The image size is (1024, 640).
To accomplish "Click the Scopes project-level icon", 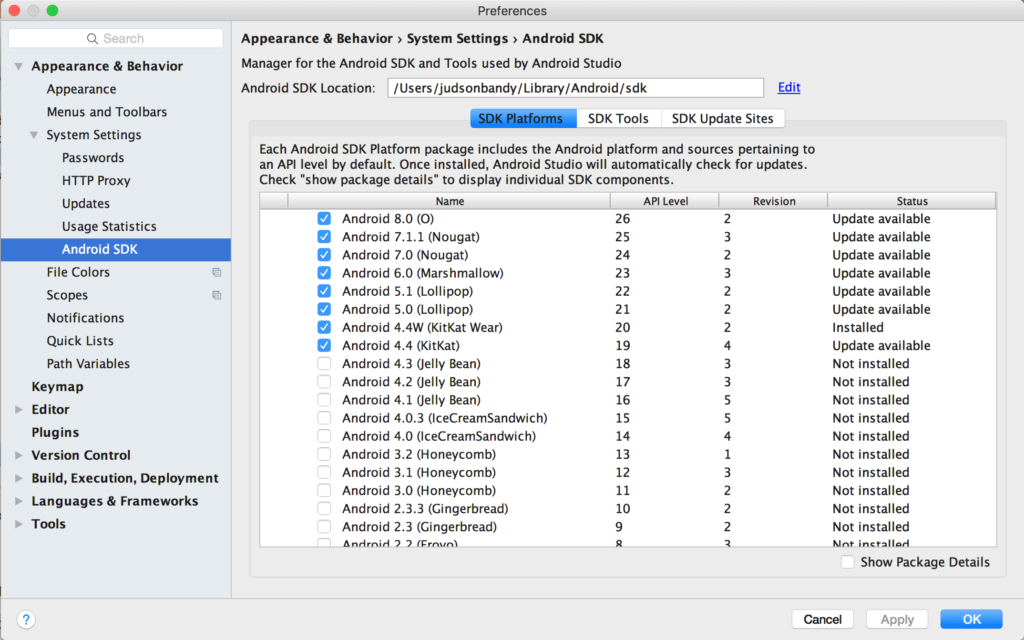I will coord(217,295).
